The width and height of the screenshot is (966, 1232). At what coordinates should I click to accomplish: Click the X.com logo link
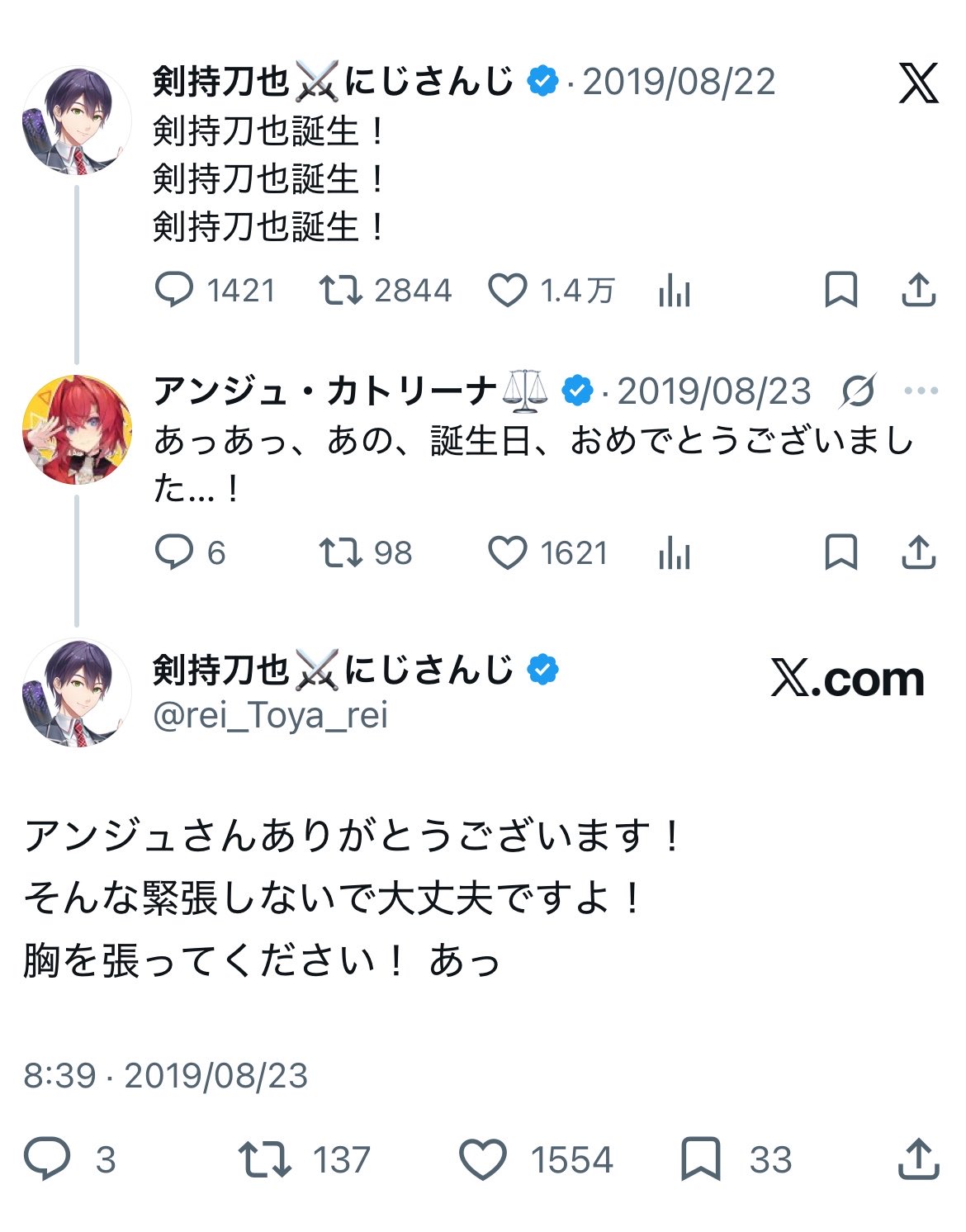point(848,679)
